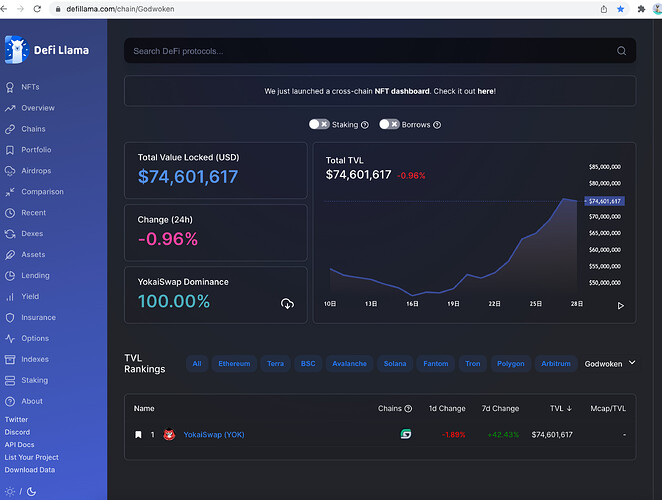Play the TVL chart animation

(621, 306)
